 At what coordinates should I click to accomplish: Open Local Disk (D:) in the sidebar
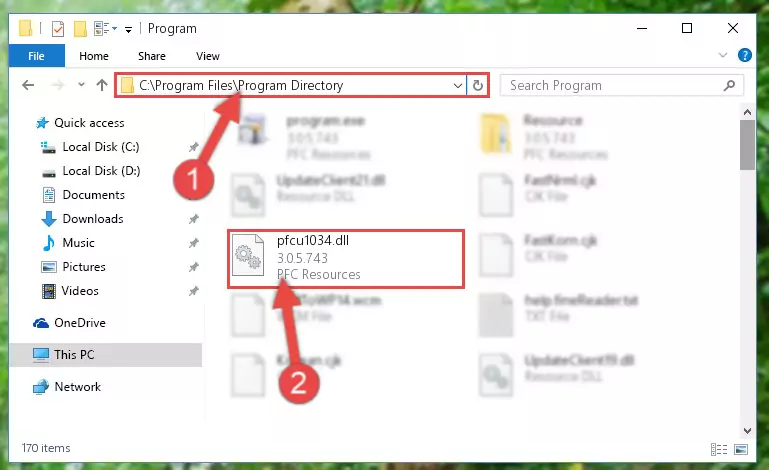[x=101, y=171]
